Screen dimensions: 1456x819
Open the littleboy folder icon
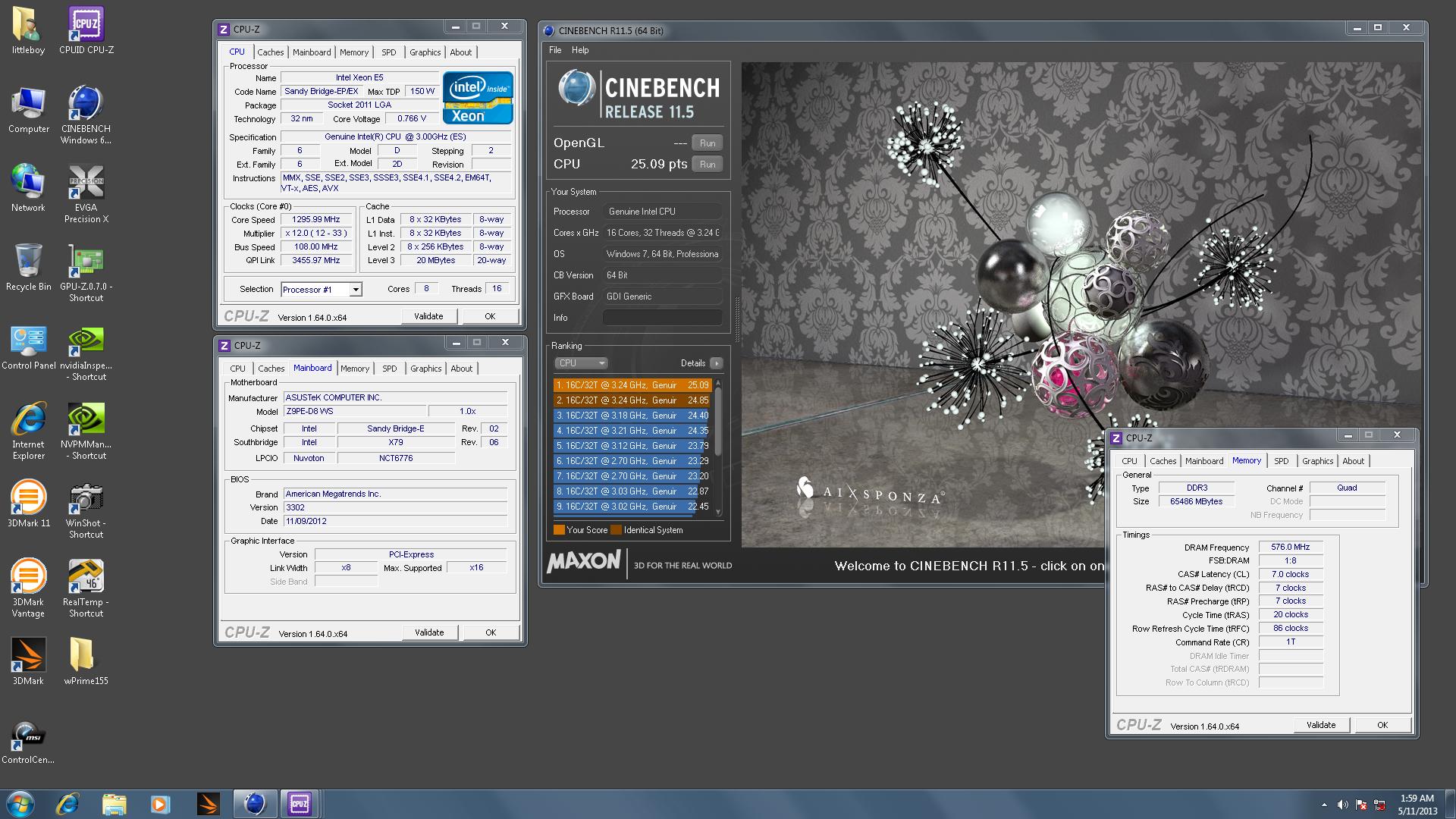[x=28, y=30]
